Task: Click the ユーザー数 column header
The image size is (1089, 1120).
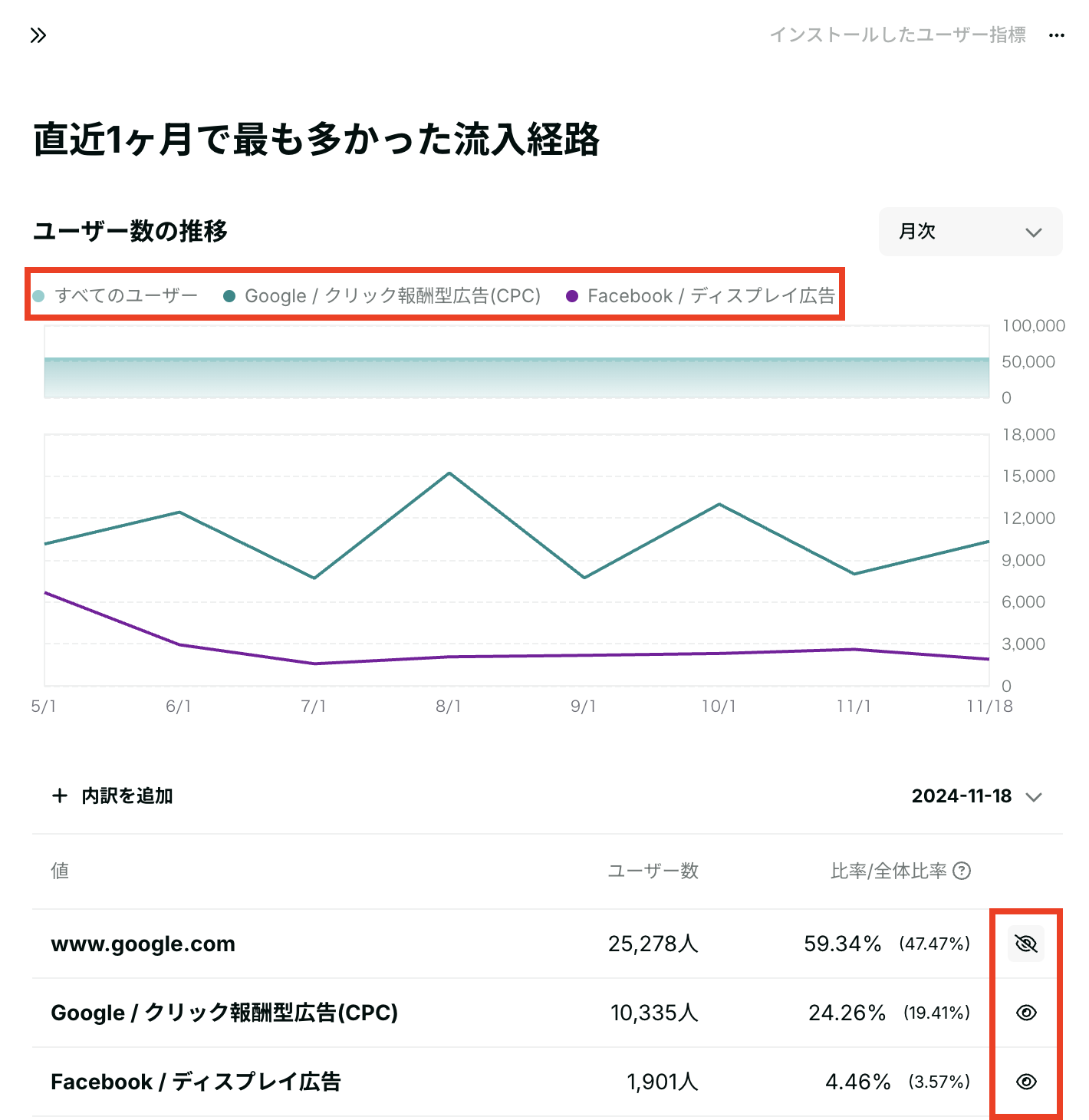Action: coord(653,871)
